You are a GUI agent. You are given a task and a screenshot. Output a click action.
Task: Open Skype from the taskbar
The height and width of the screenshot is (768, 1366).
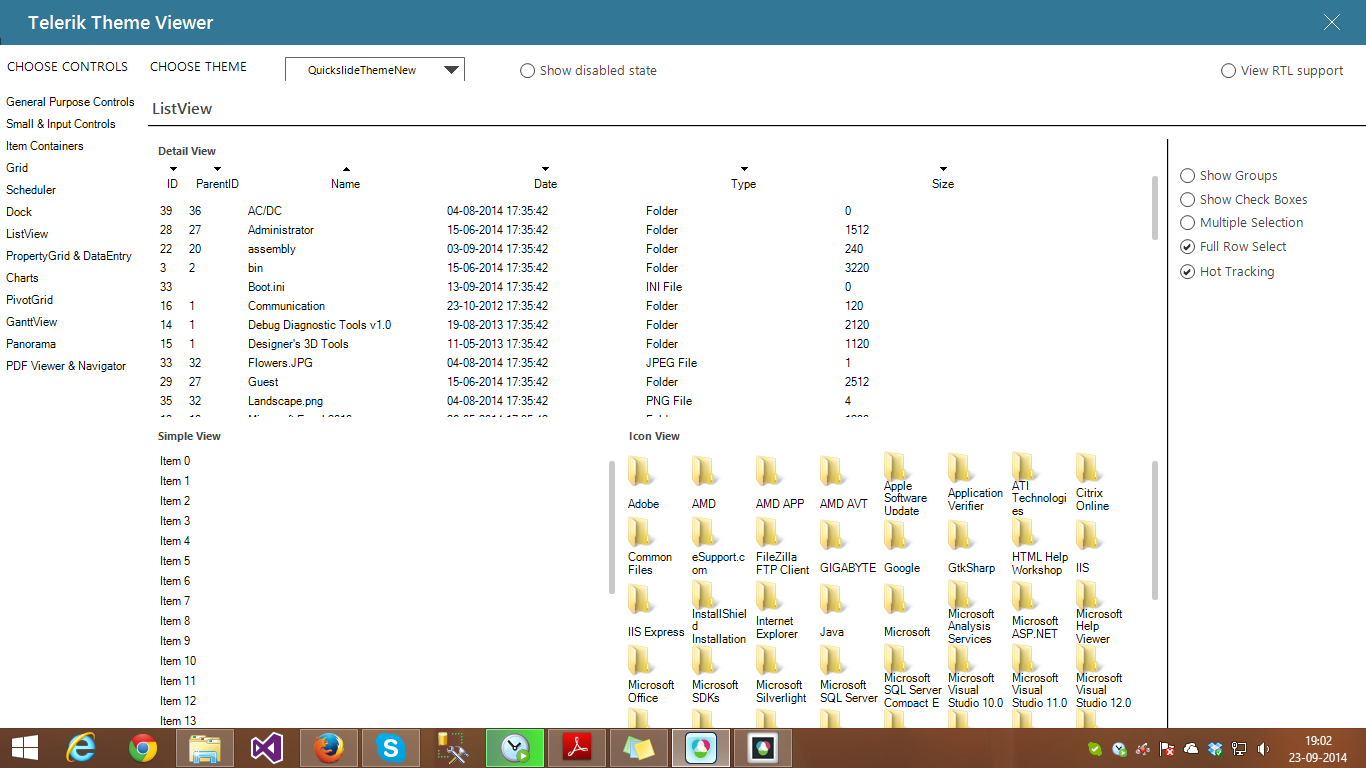click(x=390, y=748)
